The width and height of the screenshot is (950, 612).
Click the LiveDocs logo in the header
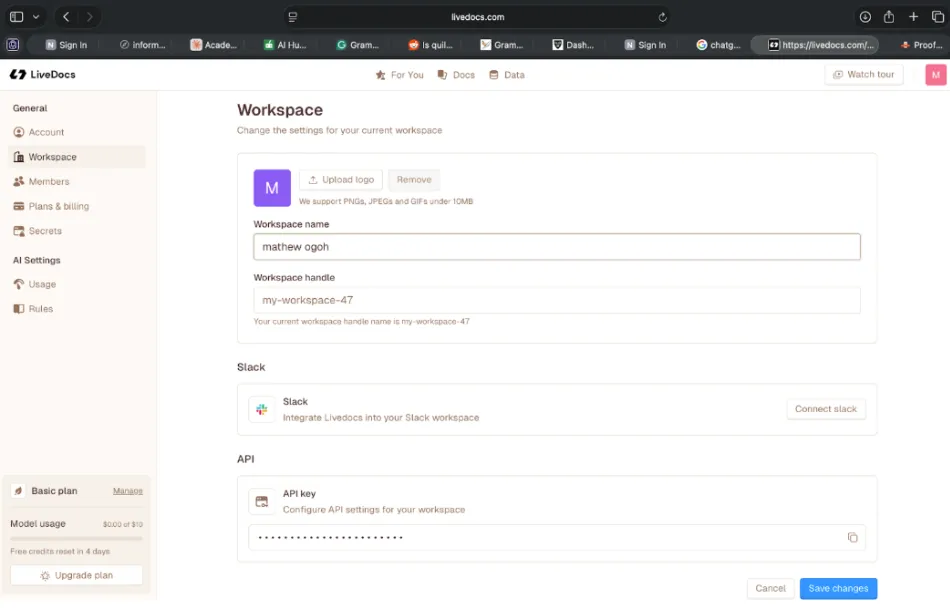(x=43, y=75)
